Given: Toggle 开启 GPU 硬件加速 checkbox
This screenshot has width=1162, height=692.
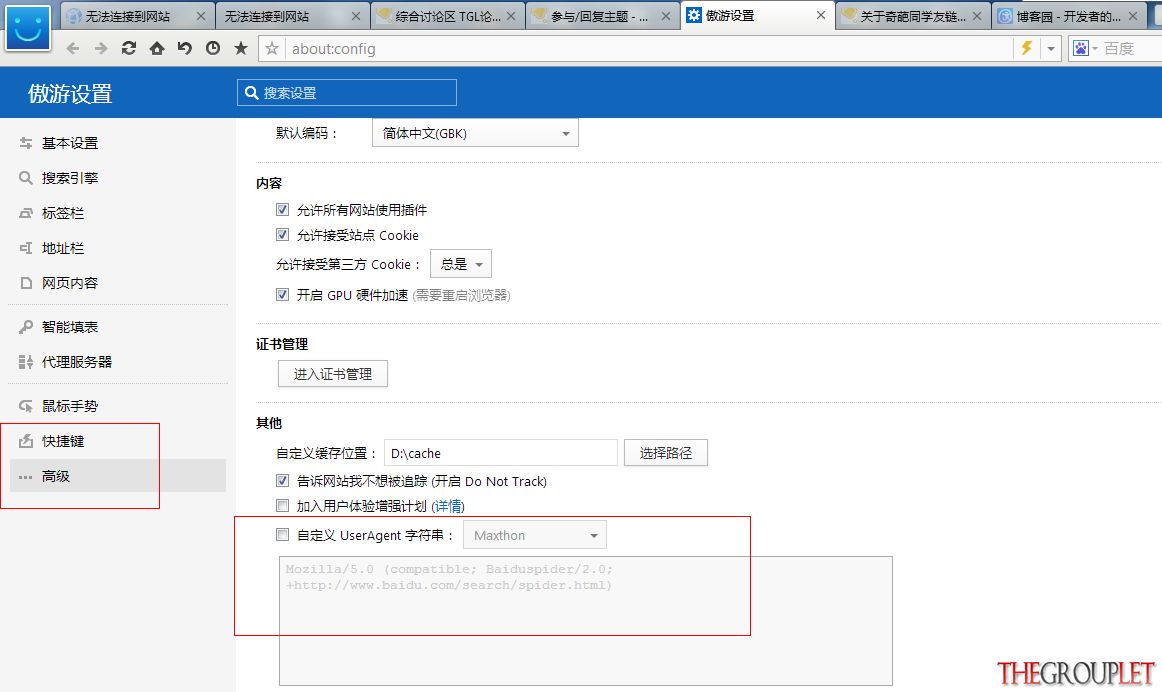Looking at the screenshot, I should click(x=282, y=294).
